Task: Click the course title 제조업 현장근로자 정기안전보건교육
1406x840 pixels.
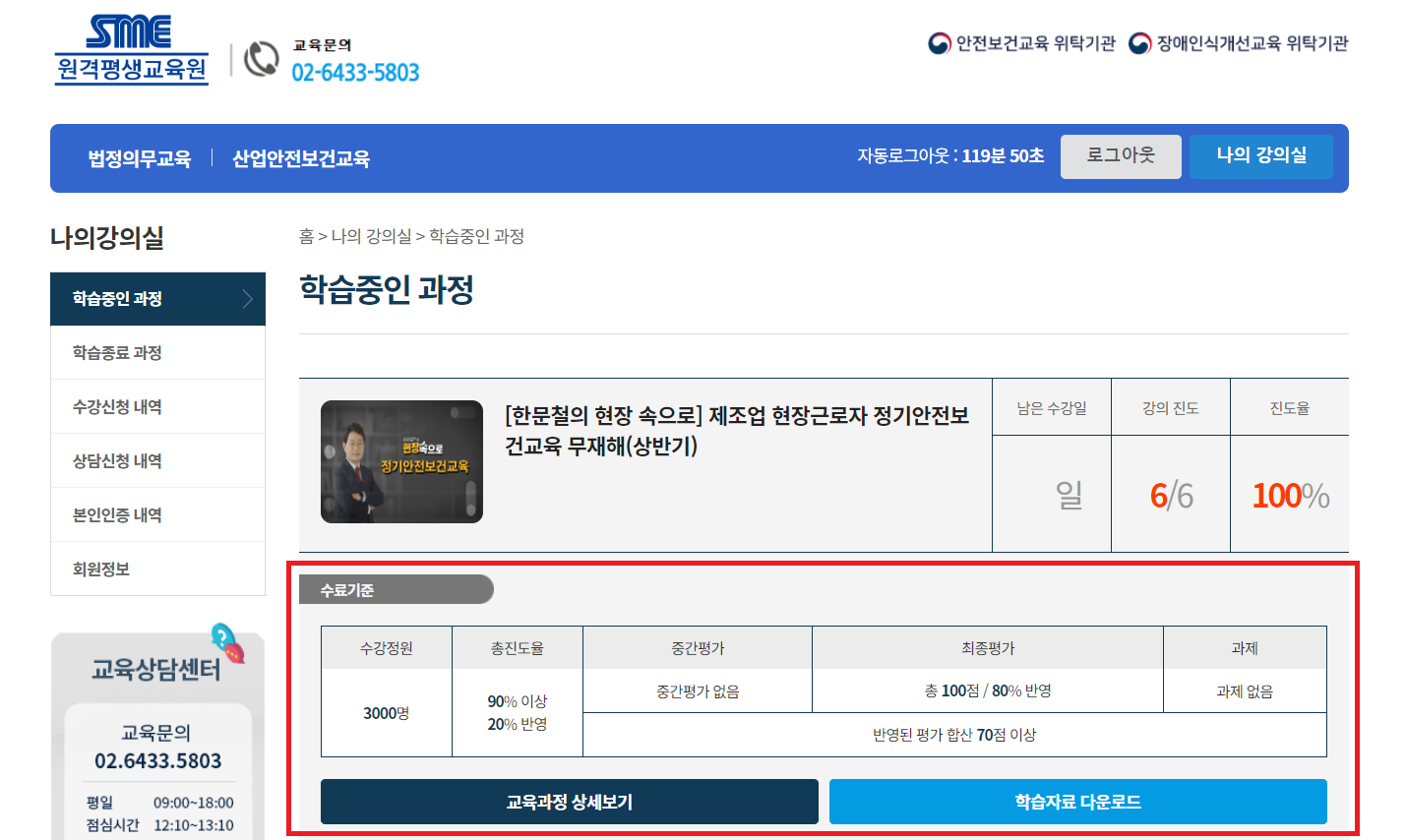Action: (x=736, y=431)
